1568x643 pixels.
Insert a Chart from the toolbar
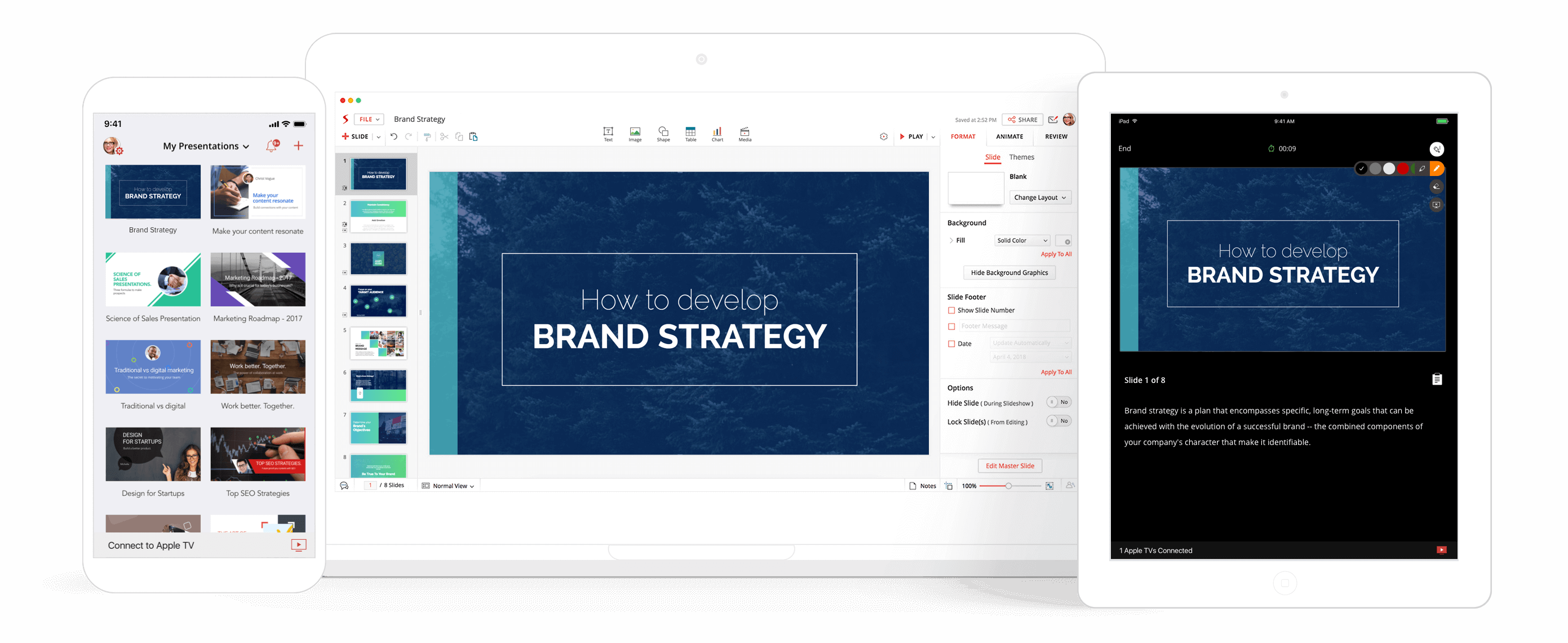(x=717, y=133)
